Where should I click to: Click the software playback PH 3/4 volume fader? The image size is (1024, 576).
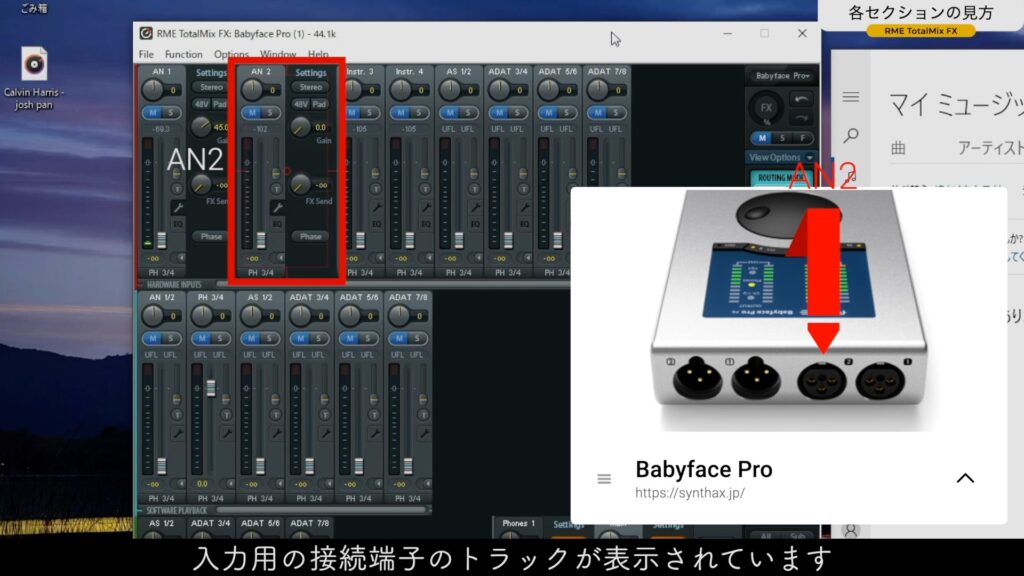tap(211, 387)
